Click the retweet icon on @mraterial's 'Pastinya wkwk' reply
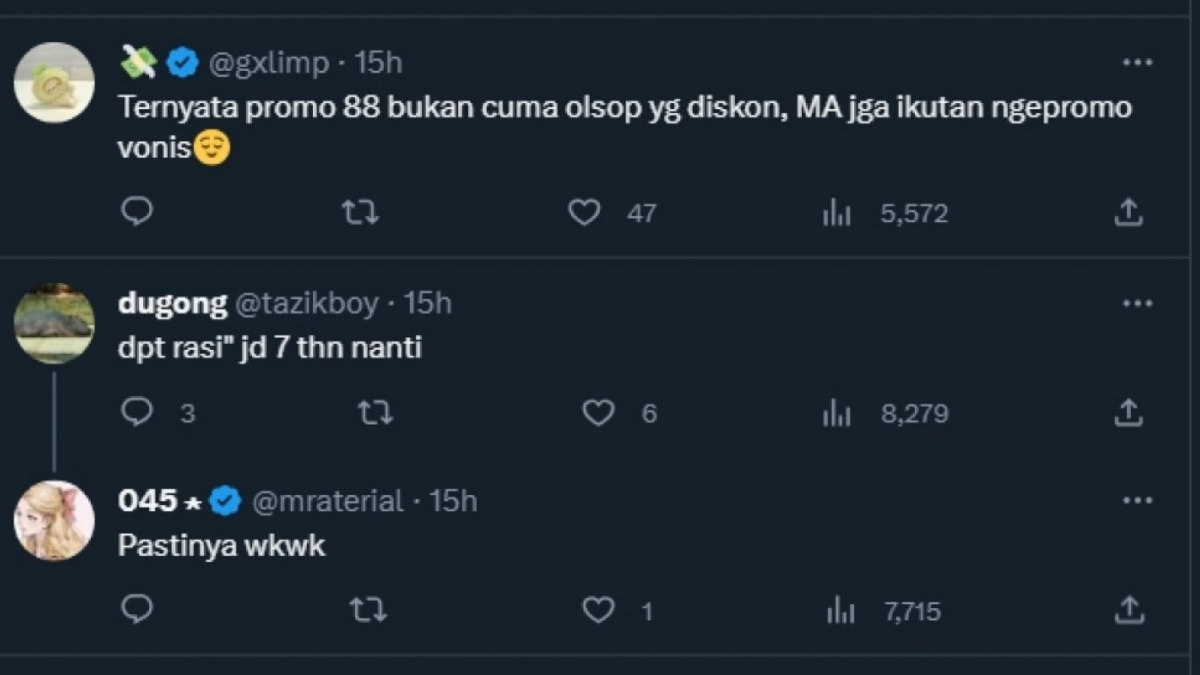Screen dimensions: 1200x675 (367, 608)
